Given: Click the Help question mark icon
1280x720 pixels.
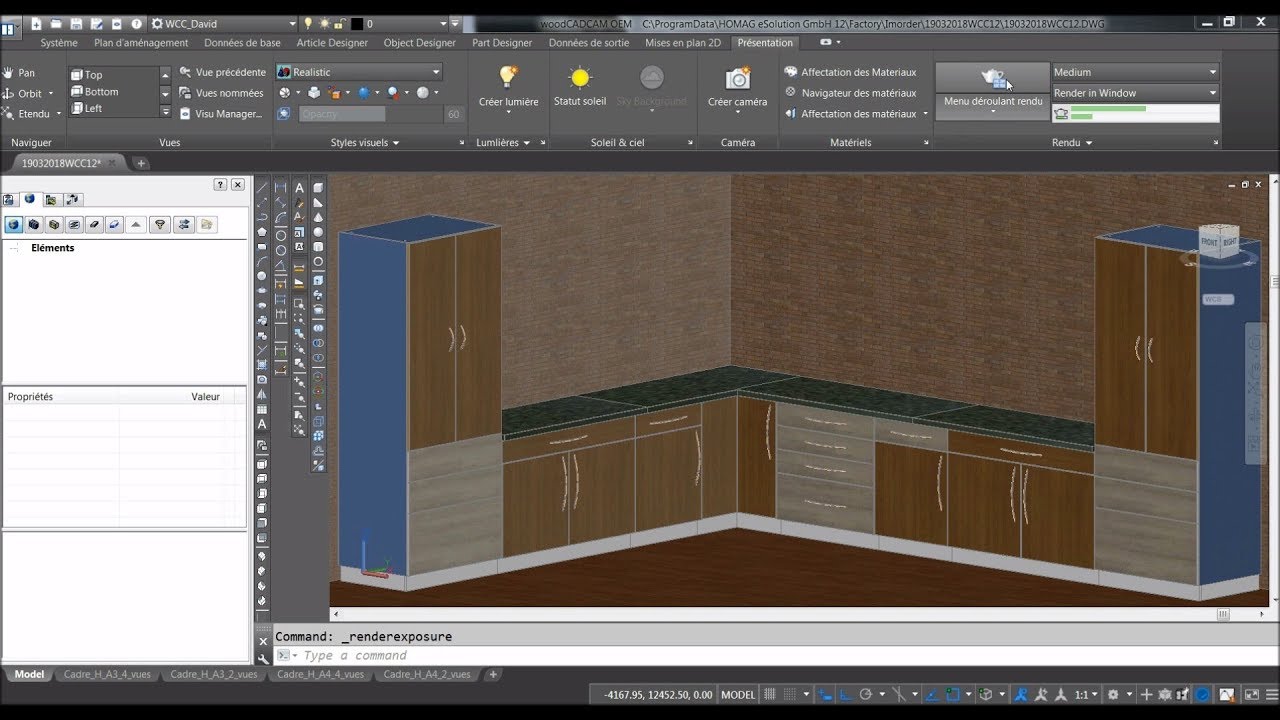Looking at the screenshot, I should (137, 23).
